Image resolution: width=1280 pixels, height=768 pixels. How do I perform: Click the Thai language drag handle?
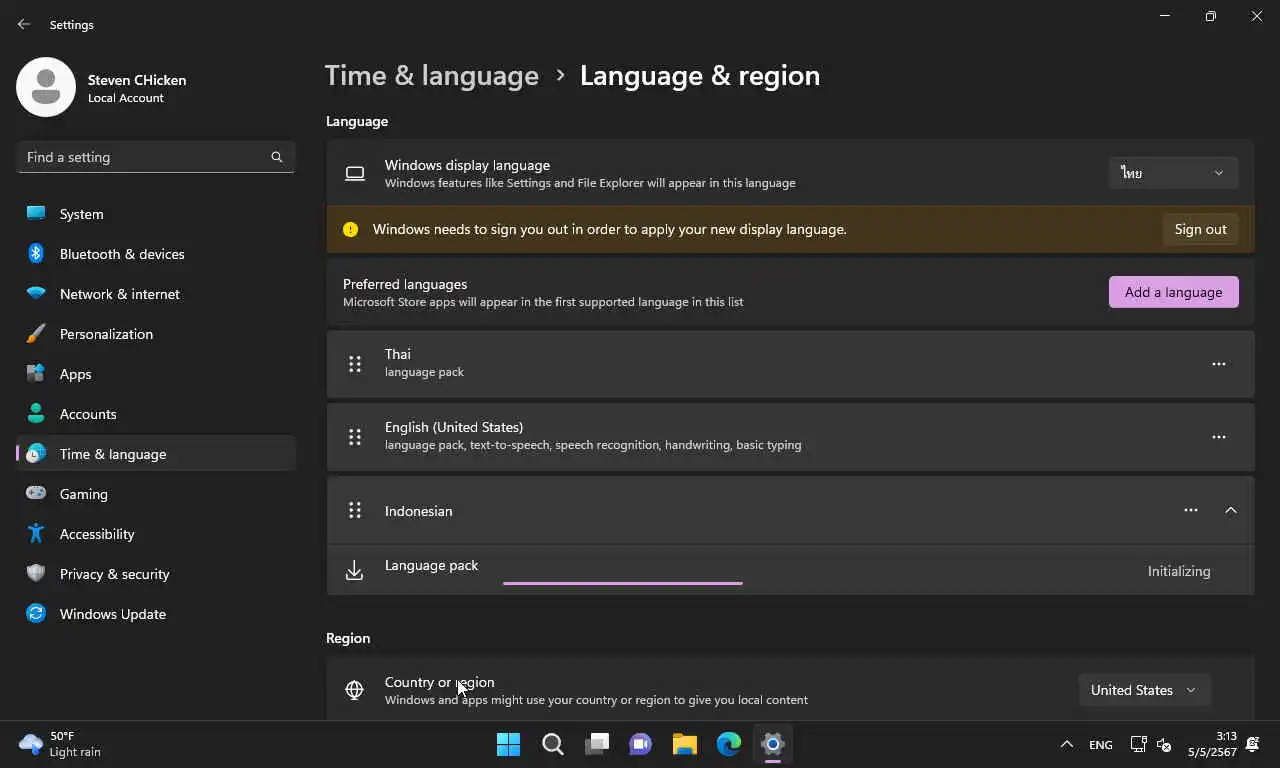(355, 364)
